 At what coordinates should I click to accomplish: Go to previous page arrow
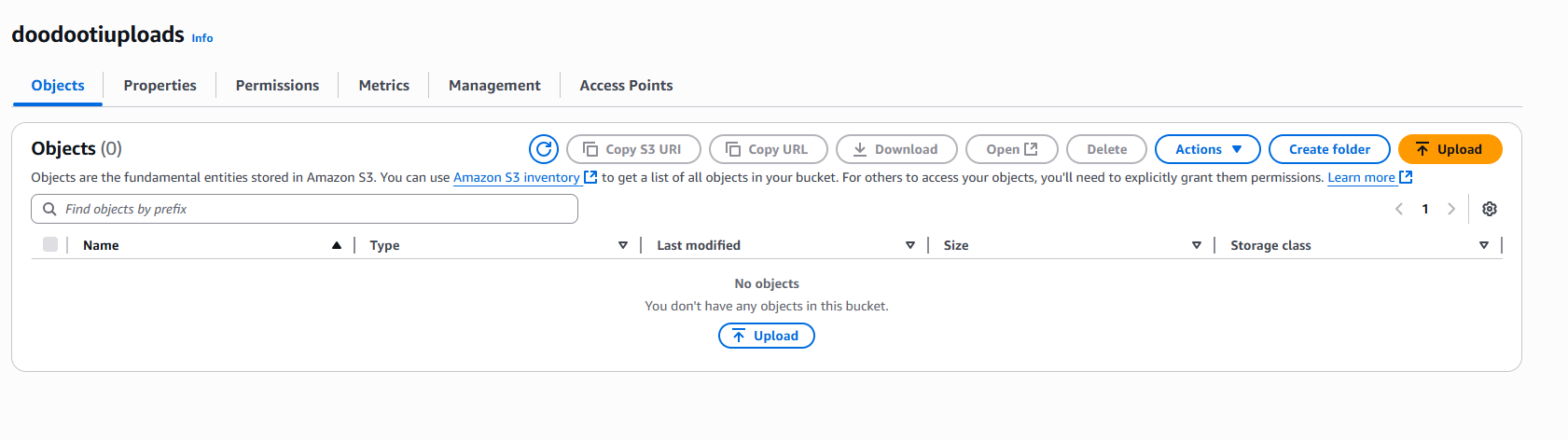(x=1399, y=209)
